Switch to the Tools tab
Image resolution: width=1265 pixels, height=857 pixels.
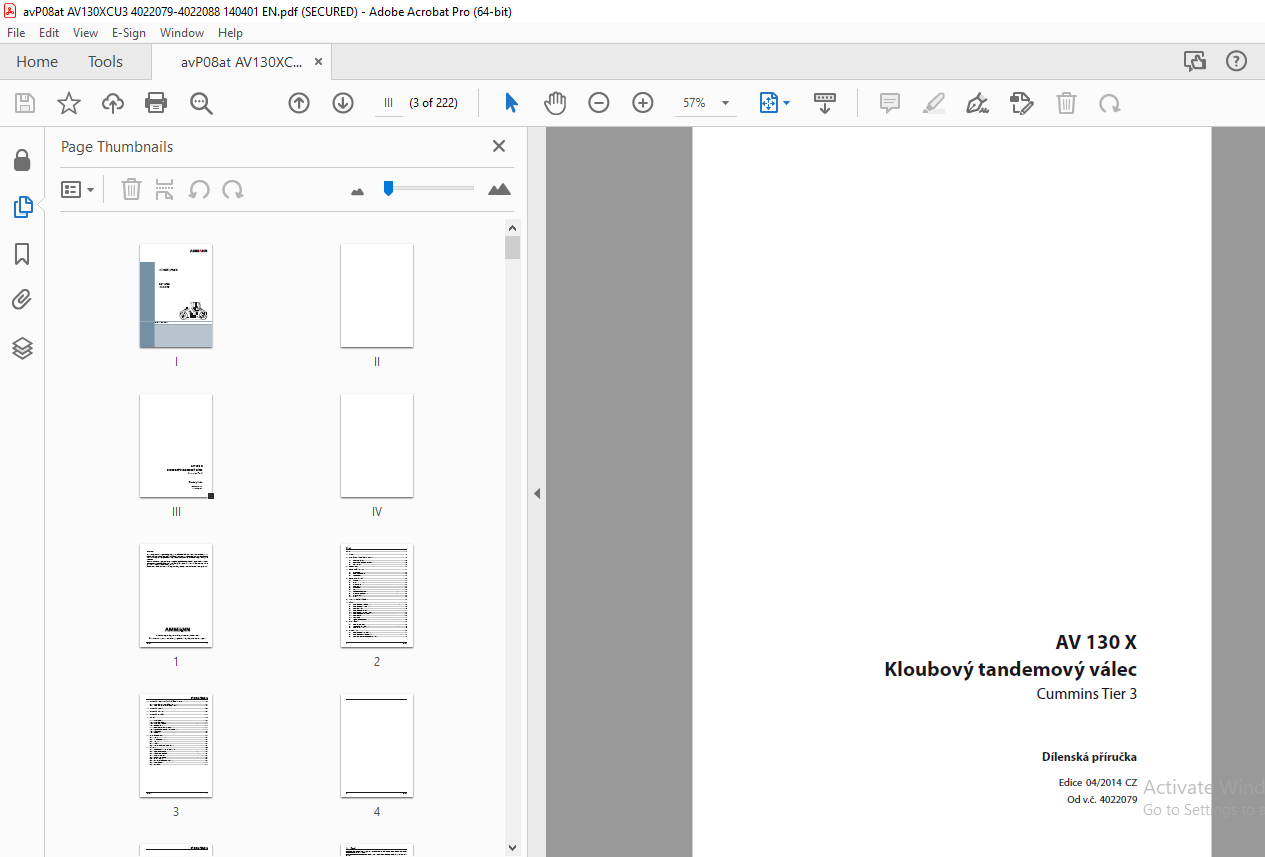click(x=105, y=62)
